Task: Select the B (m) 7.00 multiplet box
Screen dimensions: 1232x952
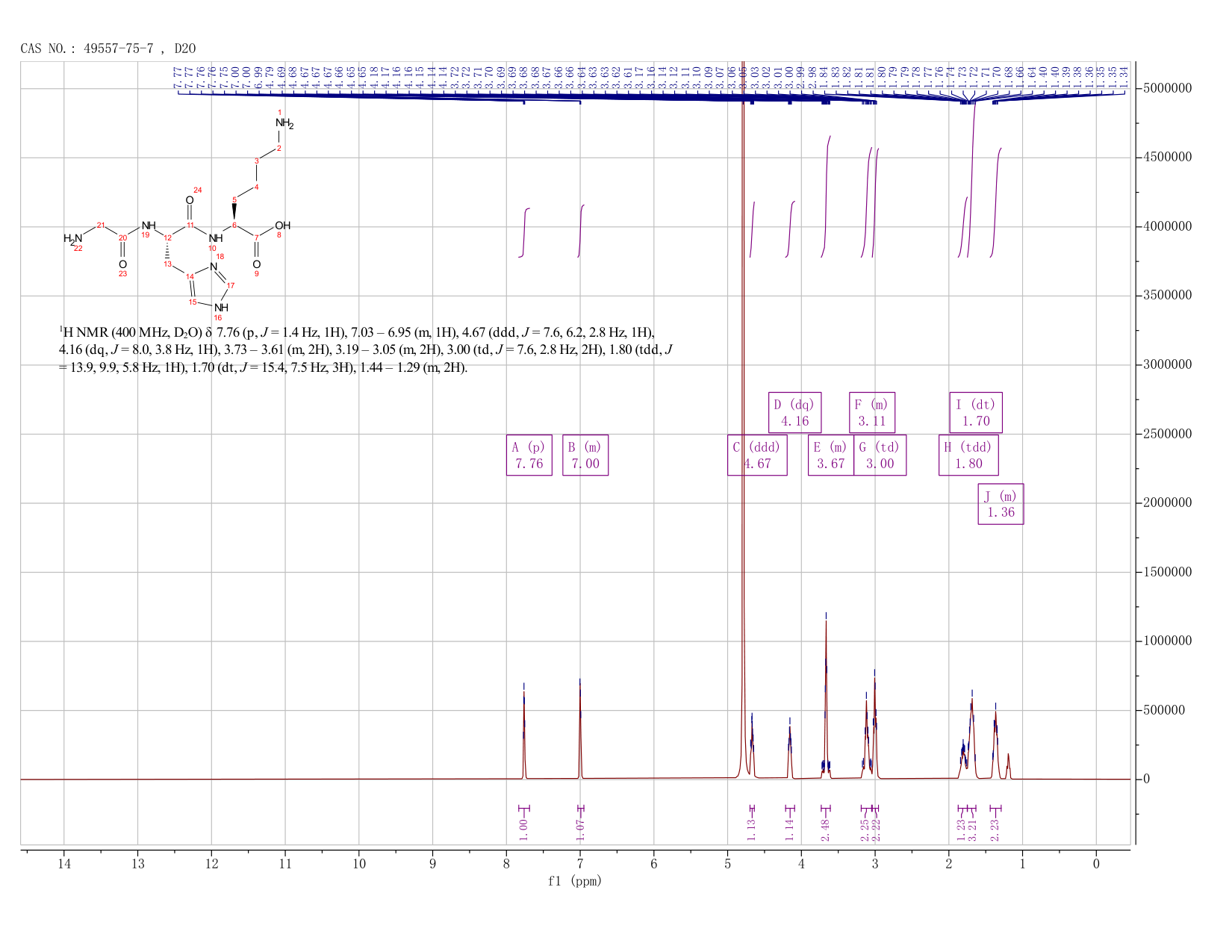Action: click(x=585, y=455)
